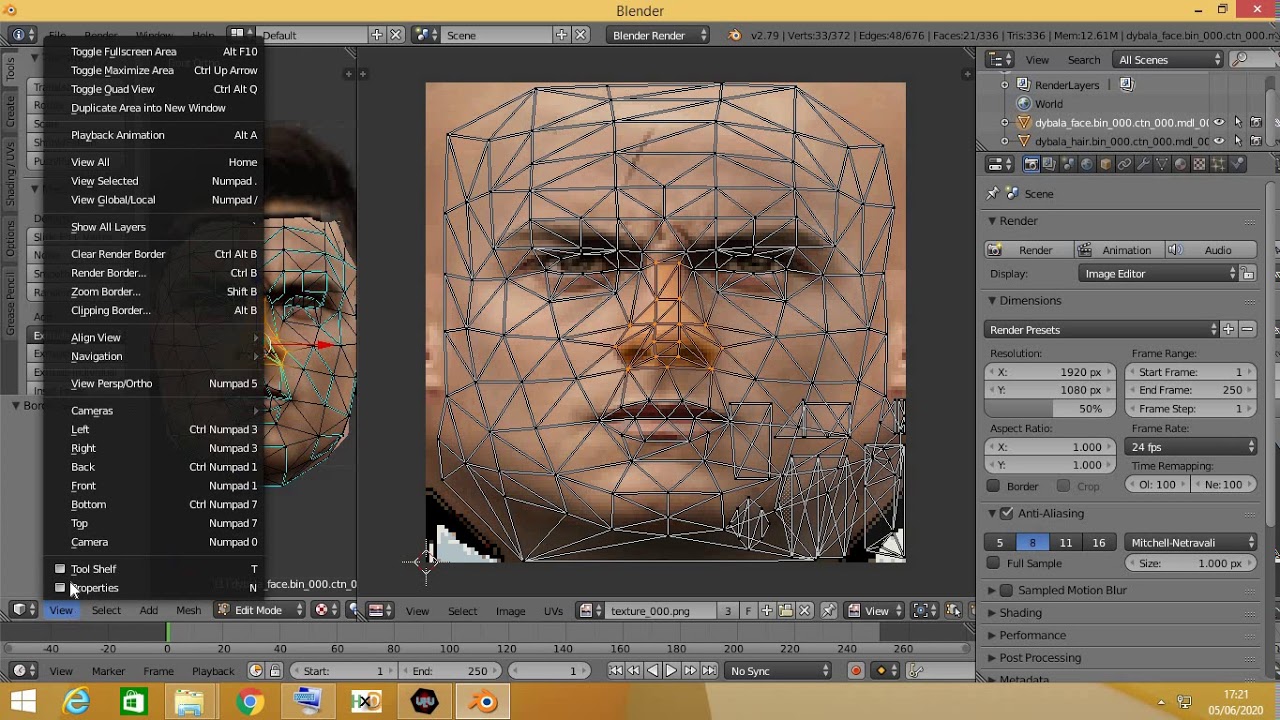Delete the Scene with its X icon

pyautogui.click(x=582, y=35)
